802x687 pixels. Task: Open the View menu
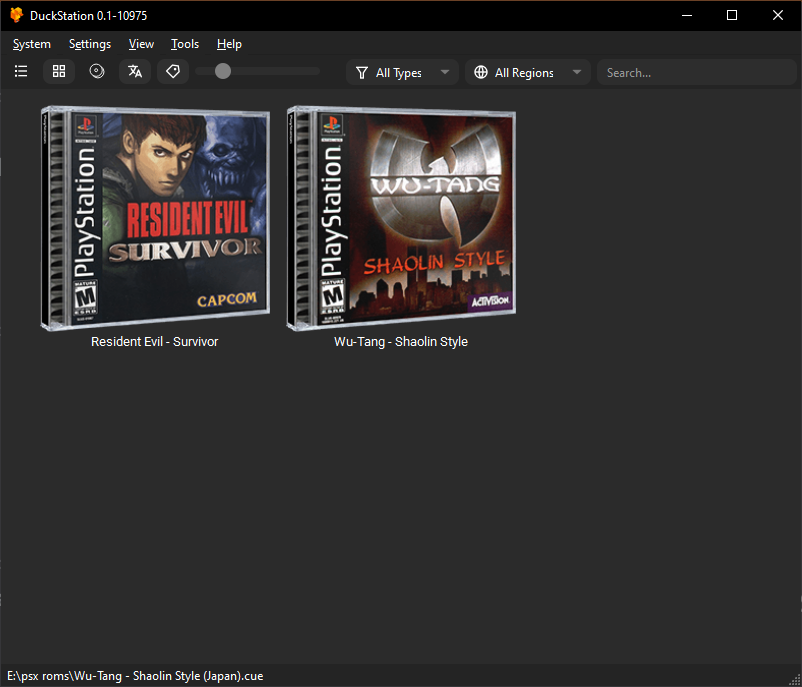[x=141, y=45]
